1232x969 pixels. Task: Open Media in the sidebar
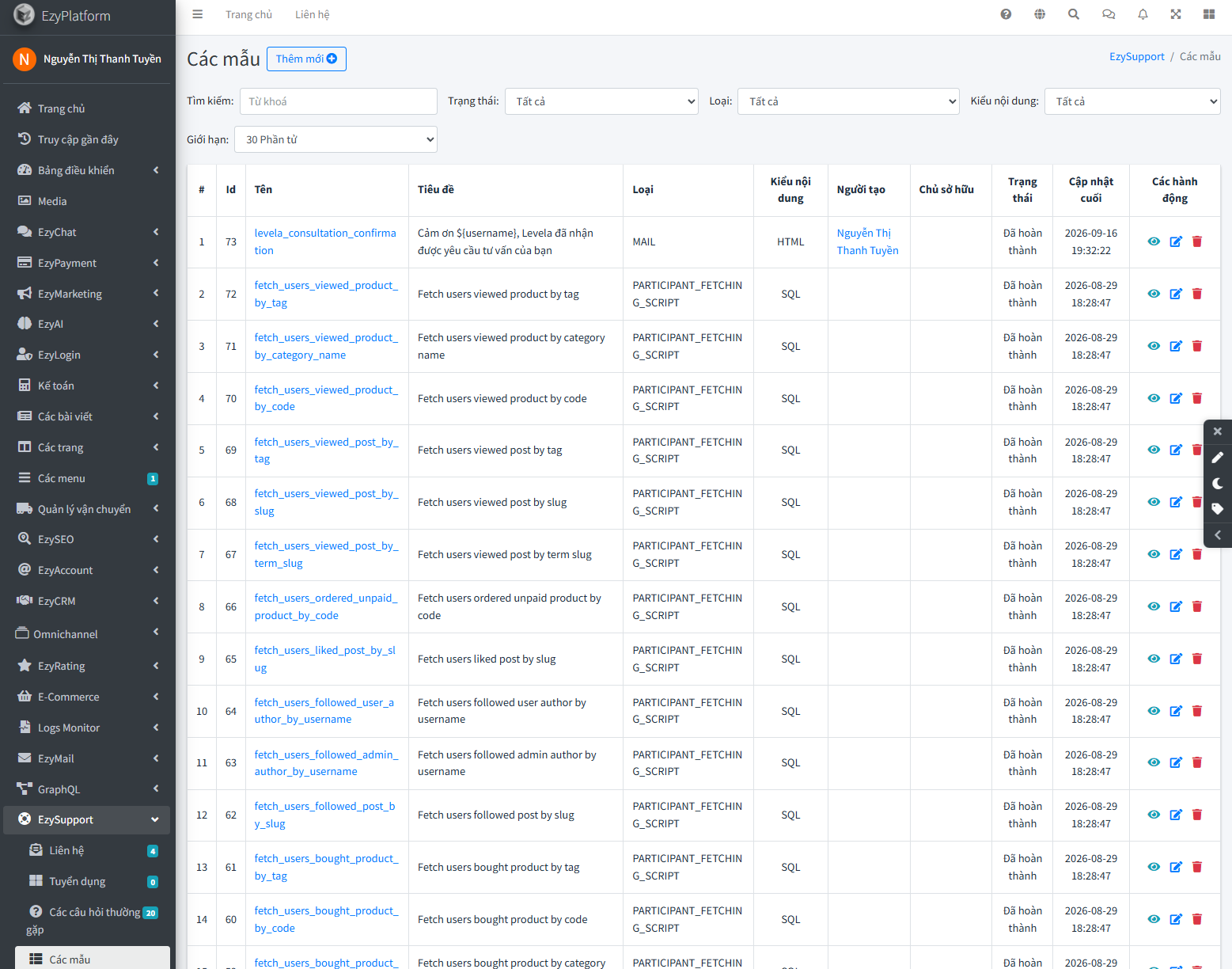point(87,201)
